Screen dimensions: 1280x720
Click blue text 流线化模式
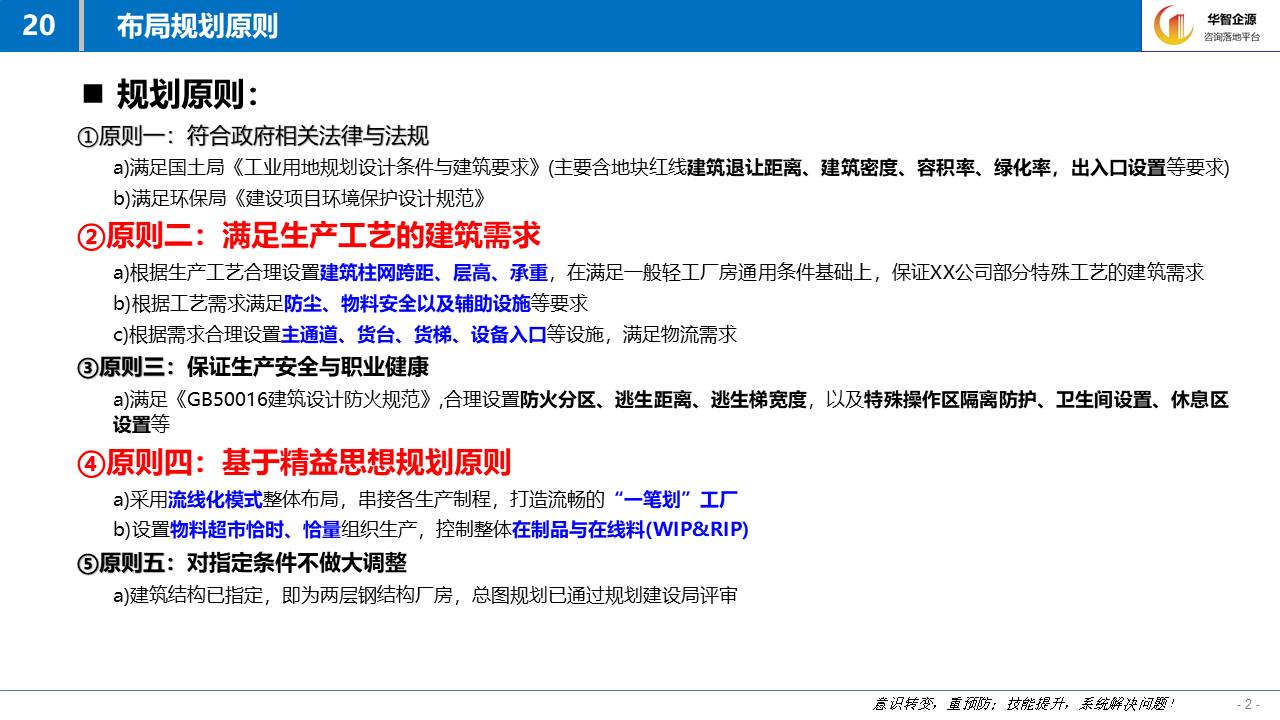(215, 498)
